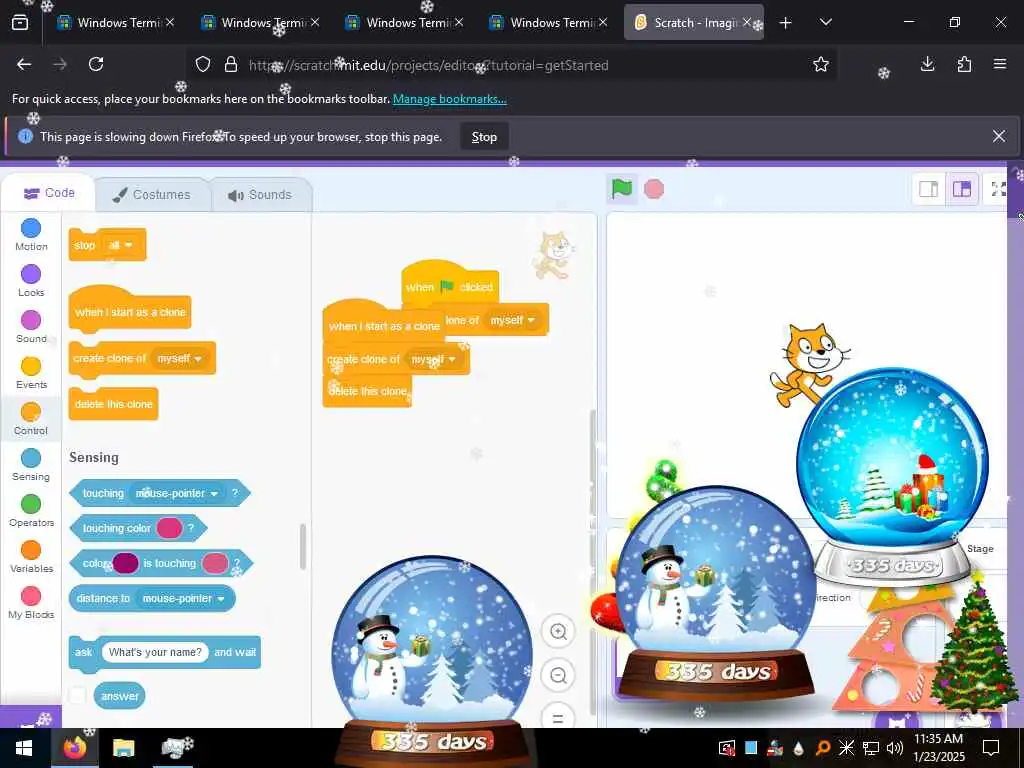The height and width of the screenshot is (768, 1024).
Task: Select the My Blocks category
Action: click(x=31, y=603)
